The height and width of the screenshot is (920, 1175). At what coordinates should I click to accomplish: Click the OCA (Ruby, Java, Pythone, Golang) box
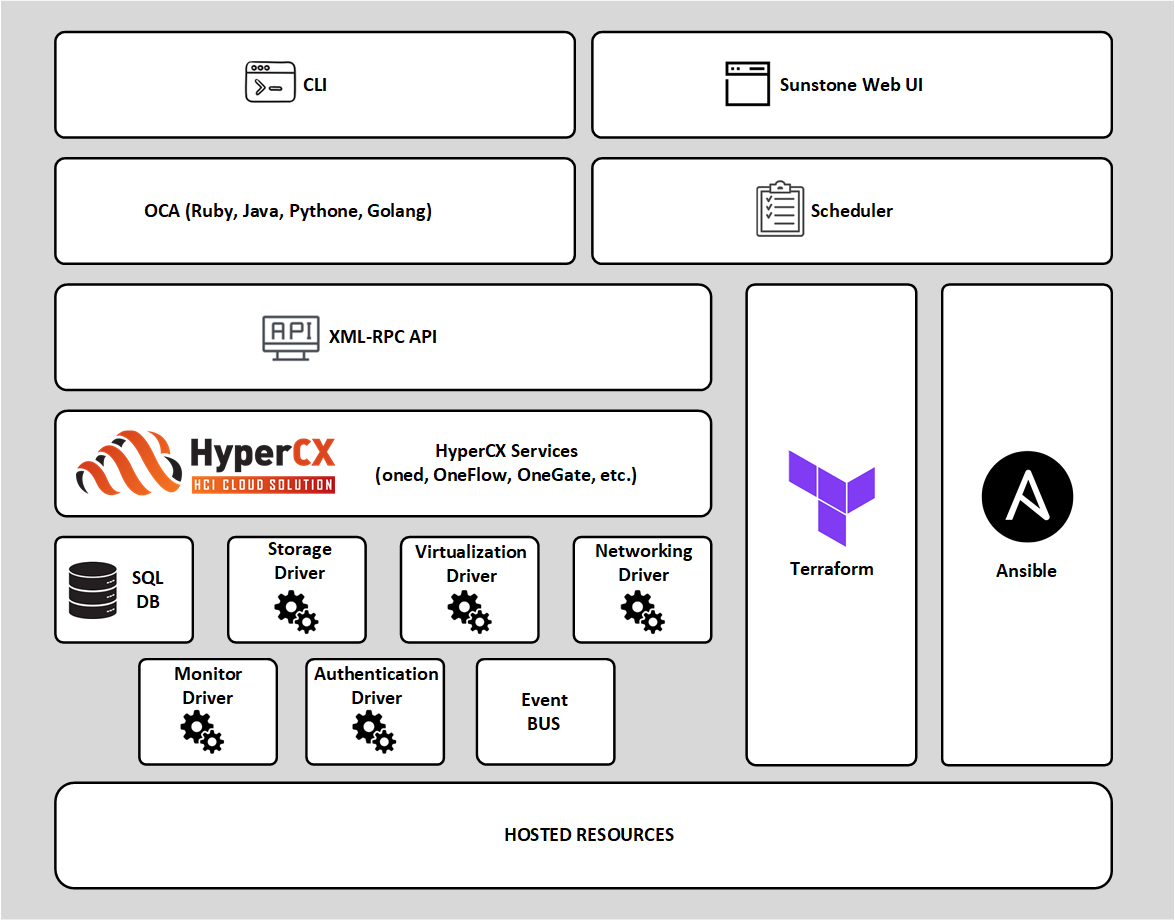pos(288,211)
